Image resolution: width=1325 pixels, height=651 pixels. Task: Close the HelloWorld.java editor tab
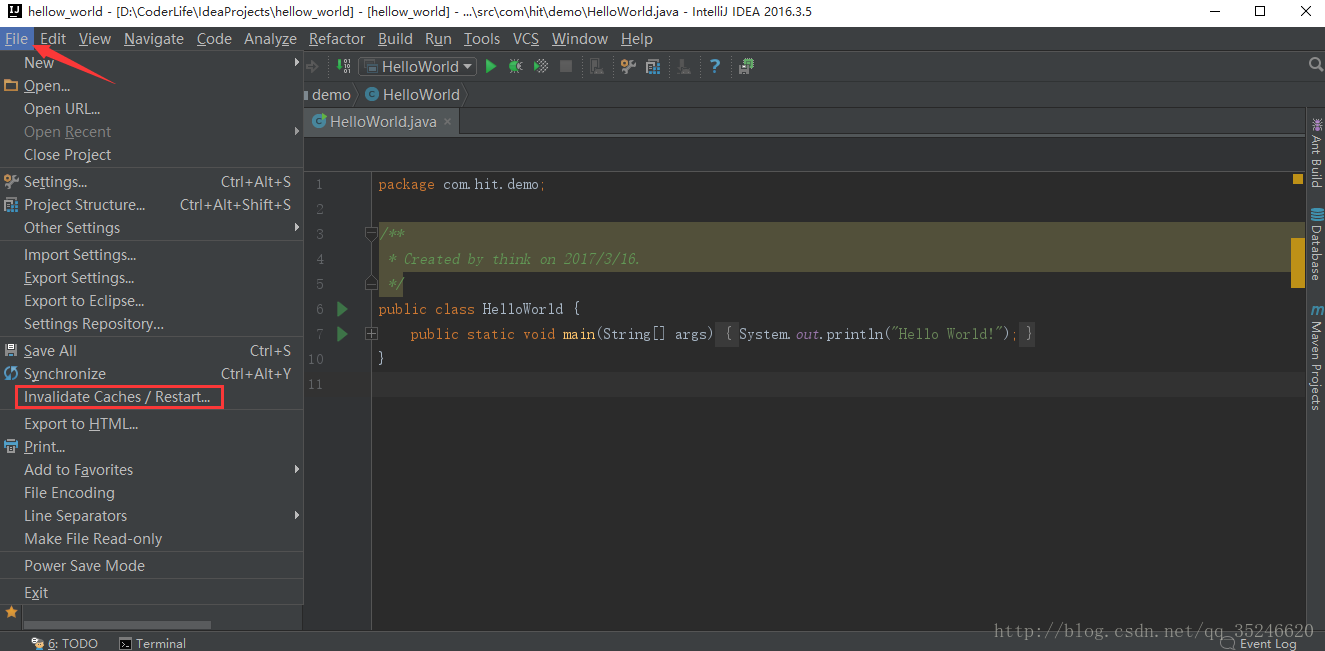448,122
